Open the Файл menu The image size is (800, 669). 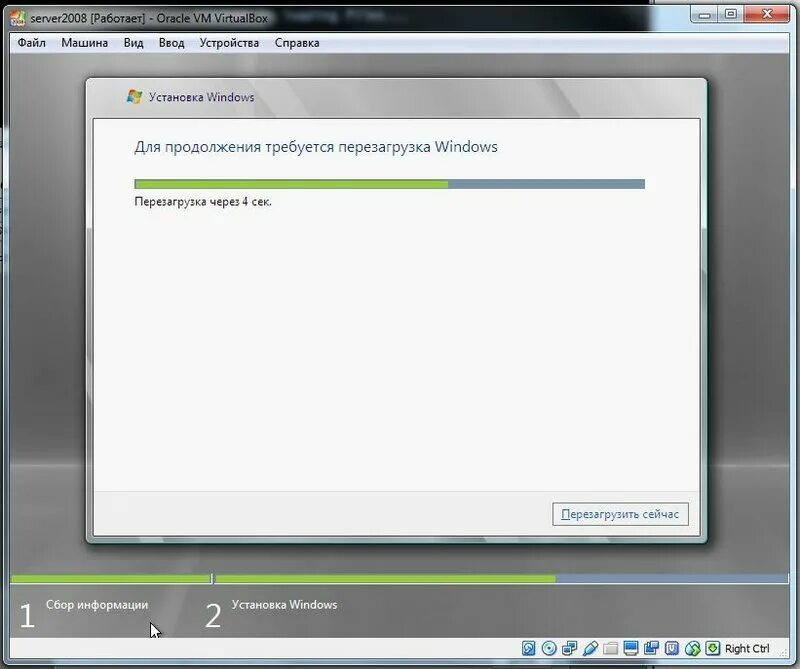tap(32, 43)
